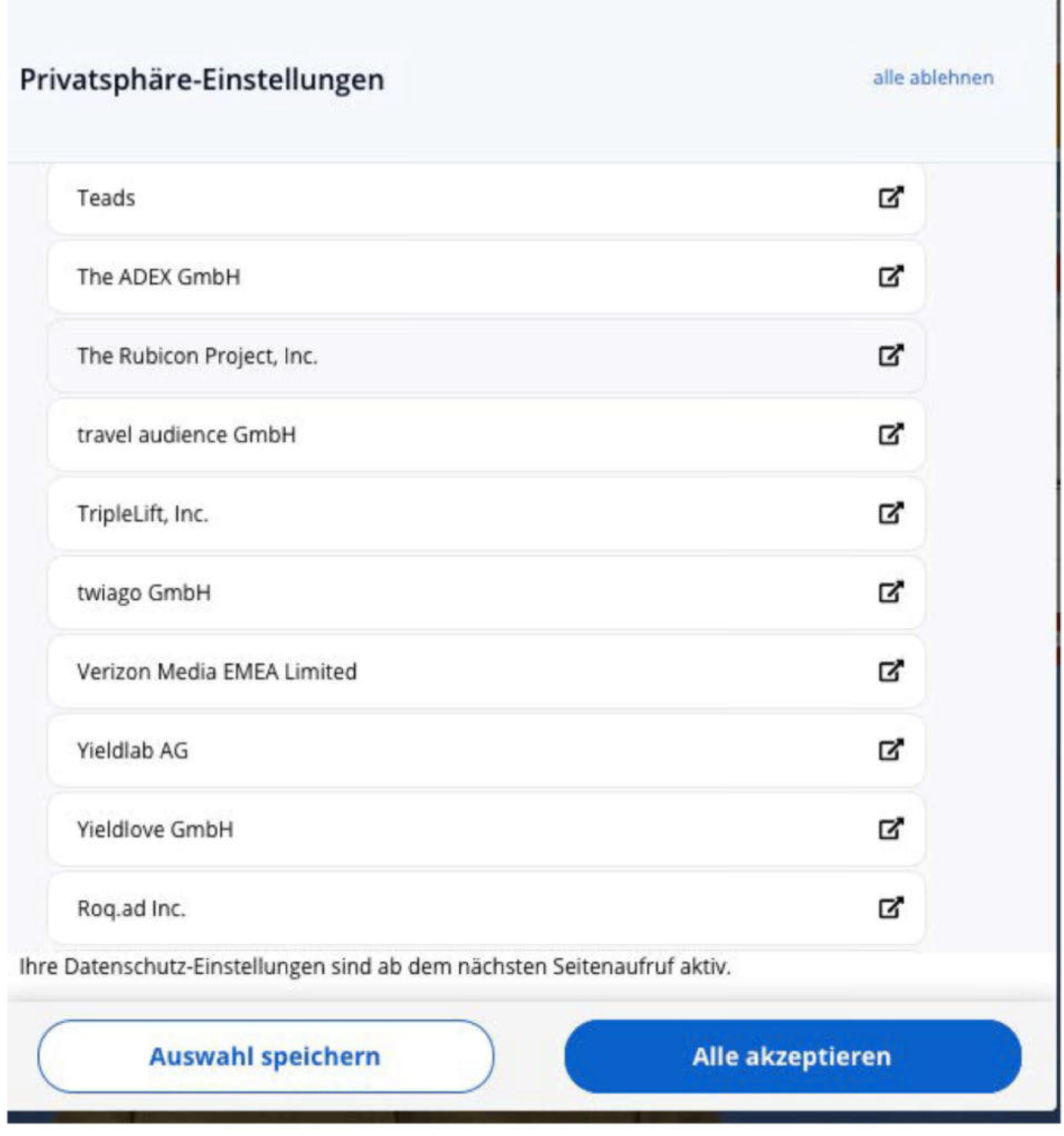Click Verizon Media EMEA external link icon
Viewport: 1064px width, 1136px height.
point(890,672)
